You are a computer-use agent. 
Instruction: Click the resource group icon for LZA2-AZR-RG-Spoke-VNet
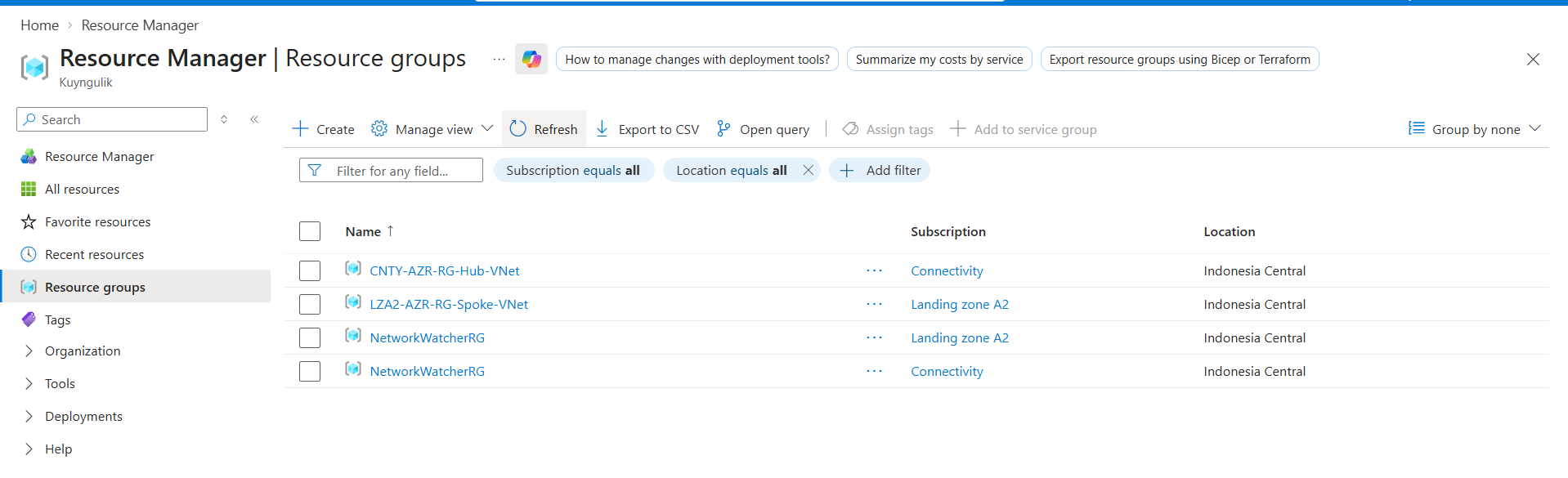point(353,302)
